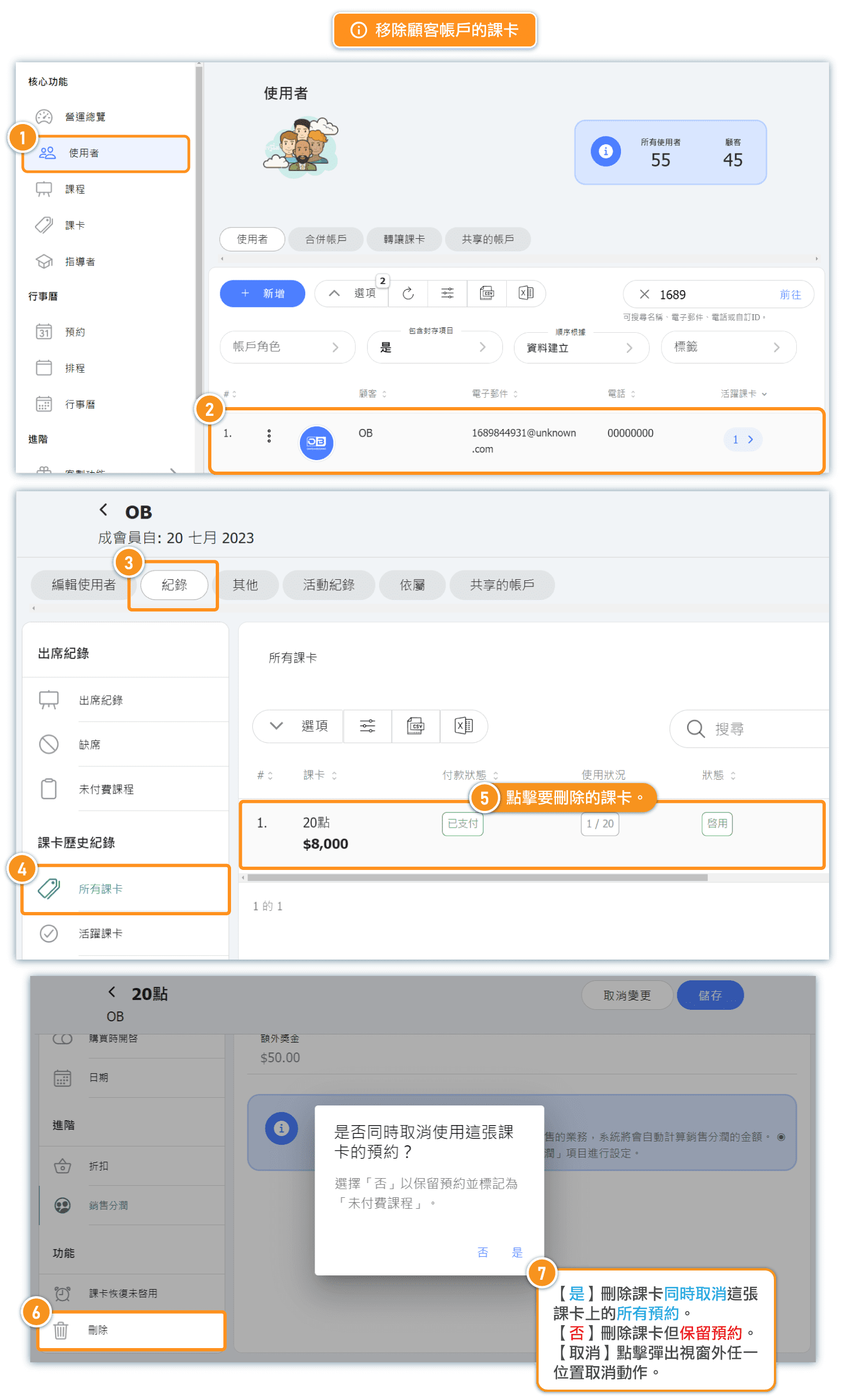846x1400 pixels.
Task: Open the 順序根據 資料建立 dropdown
Action: coord(580,348)
